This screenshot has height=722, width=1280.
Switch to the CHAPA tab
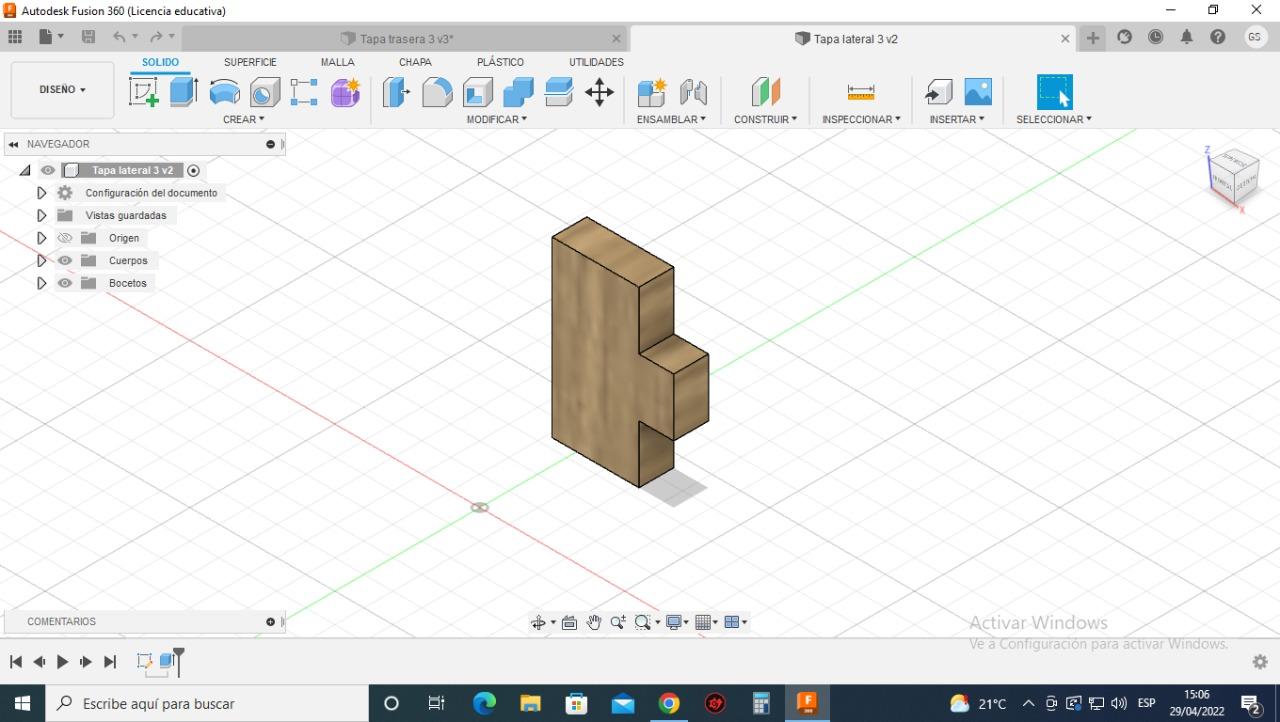click(415, 62)
